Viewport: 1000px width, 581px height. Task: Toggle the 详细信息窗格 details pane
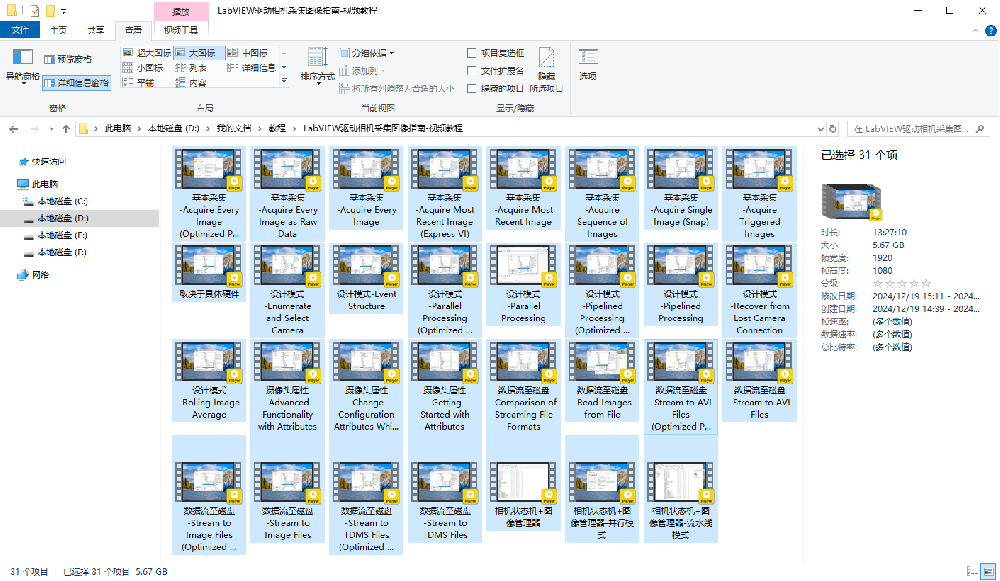point(77,83)
